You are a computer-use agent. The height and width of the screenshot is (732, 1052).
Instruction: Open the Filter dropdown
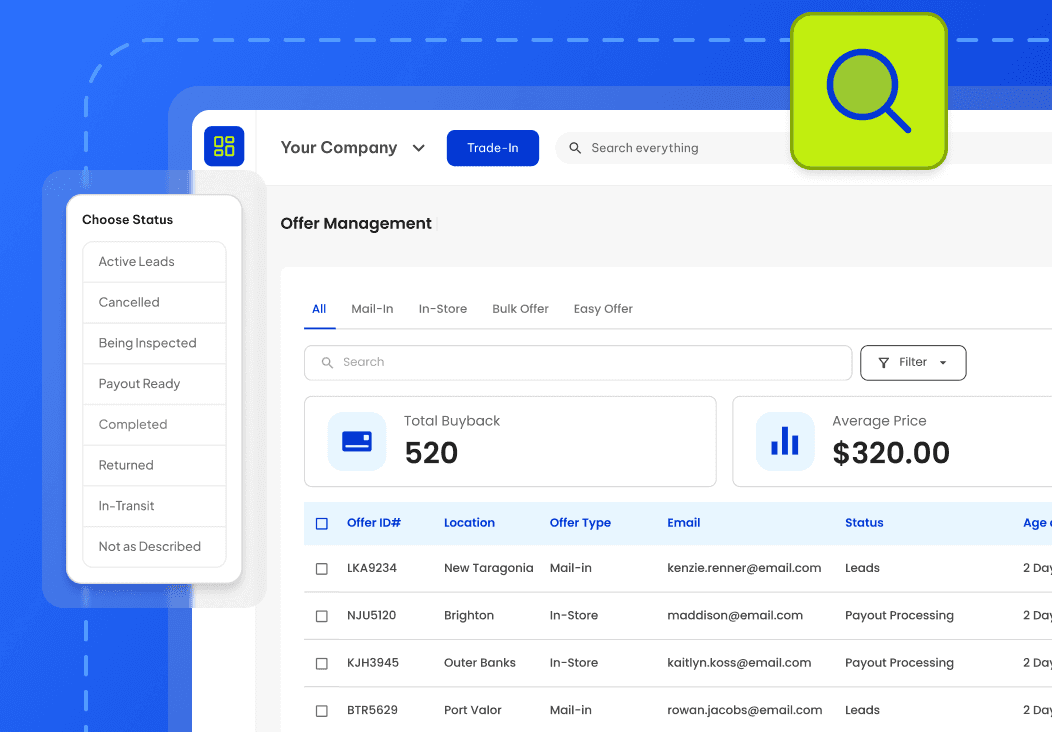click(x=913, y=363)
